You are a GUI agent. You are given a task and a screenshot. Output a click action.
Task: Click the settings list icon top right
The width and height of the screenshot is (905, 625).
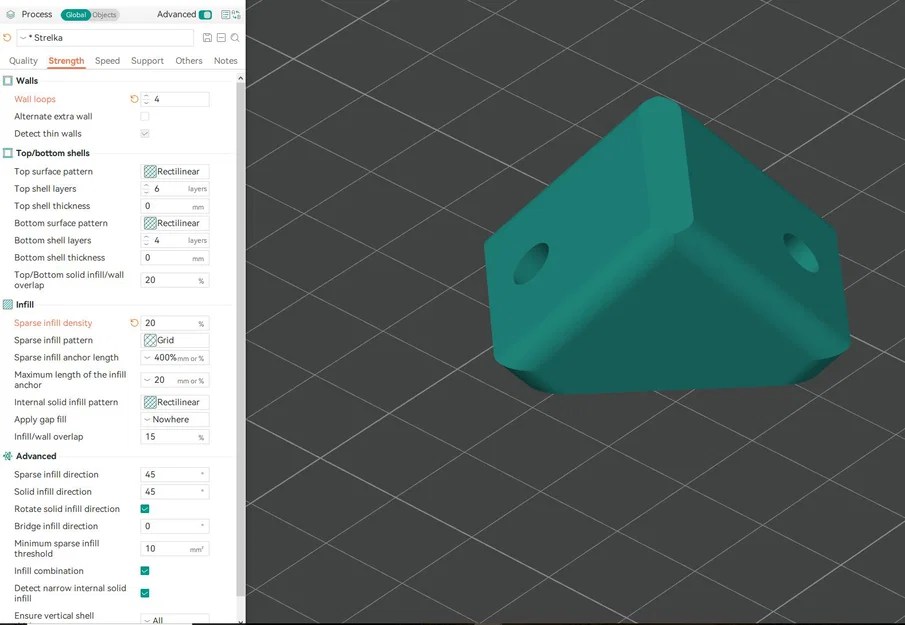224,14
